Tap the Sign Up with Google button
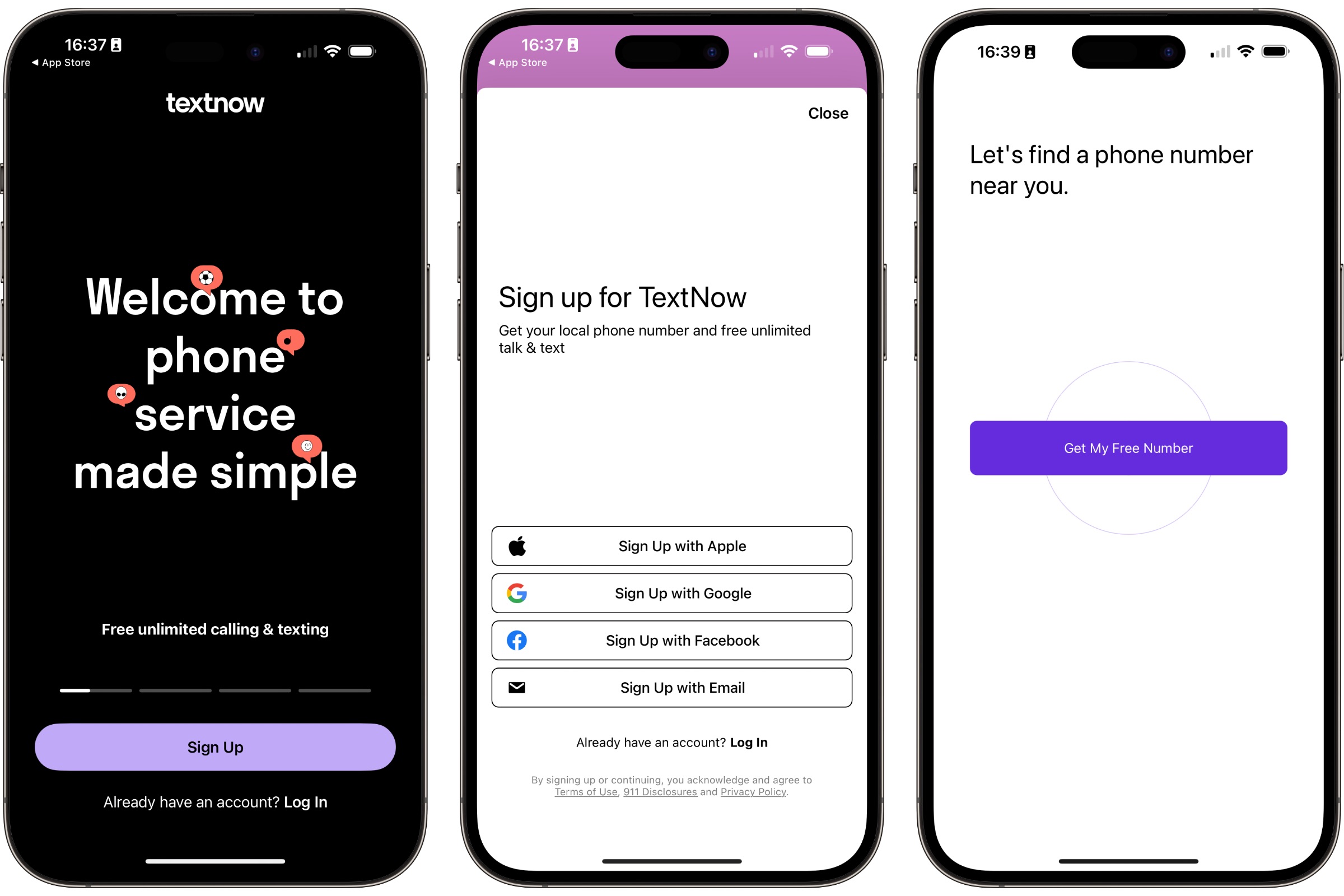The width and height of the screenshot is (1344, 896). [x=672, y=593]
